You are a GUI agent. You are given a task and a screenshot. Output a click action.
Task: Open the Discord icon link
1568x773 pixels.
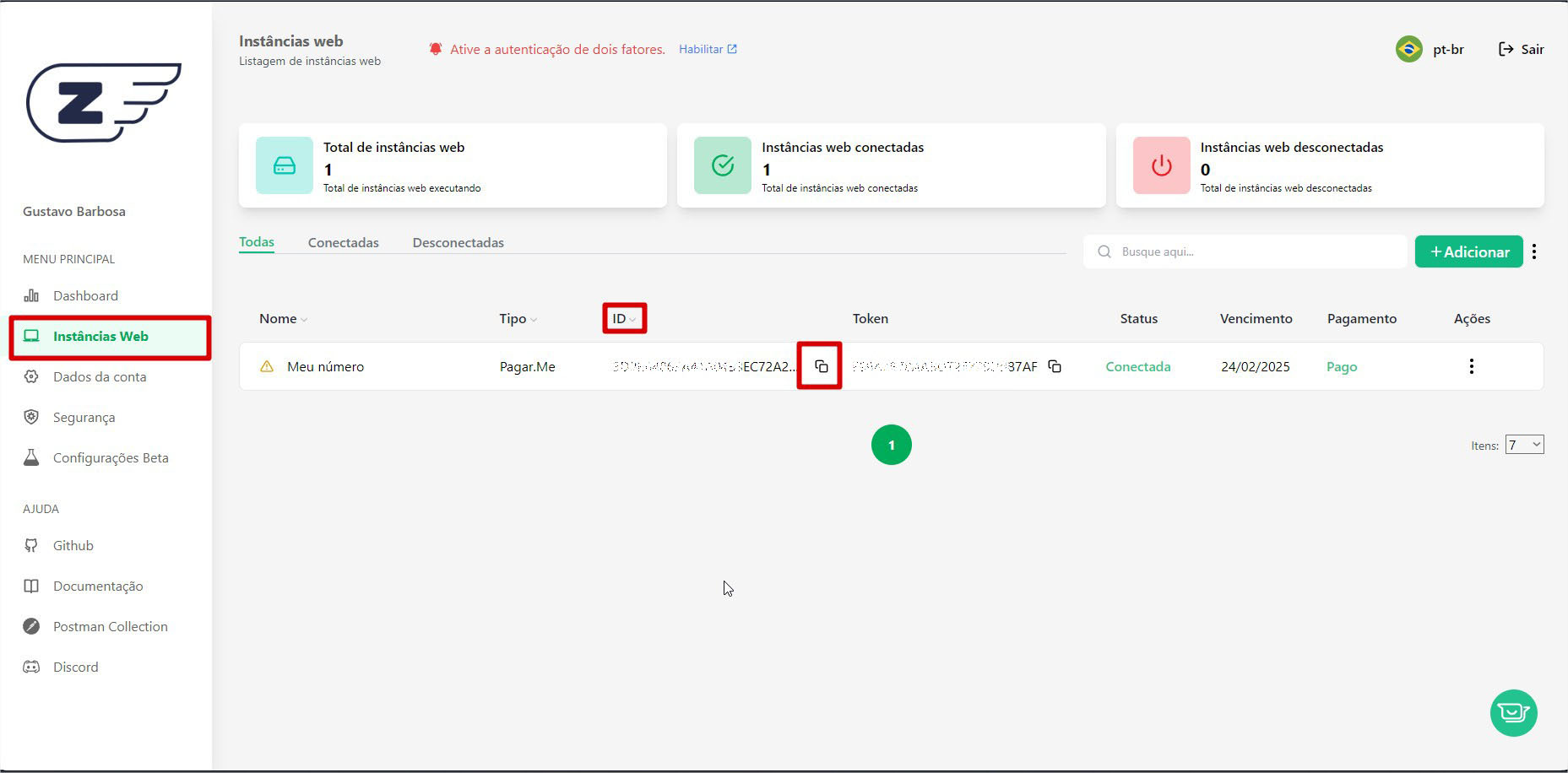pos(31,667)
